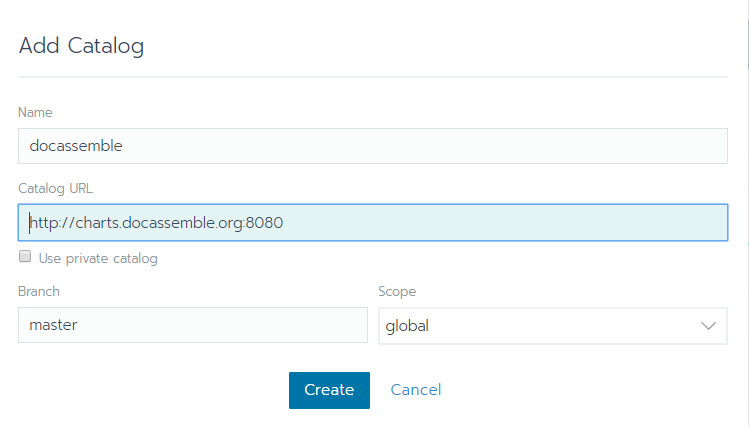Viewport: 749px width, 427px height.
Task: Click the "Branch" field label
Action: [39, 292]
